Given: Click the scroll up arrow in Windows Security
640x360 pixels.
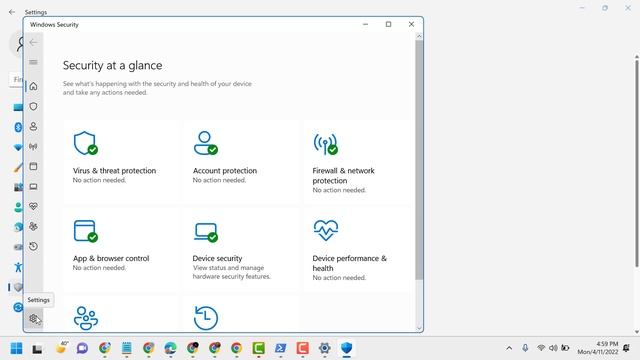Looking at the screenshot, I should (x=419, y=36).
